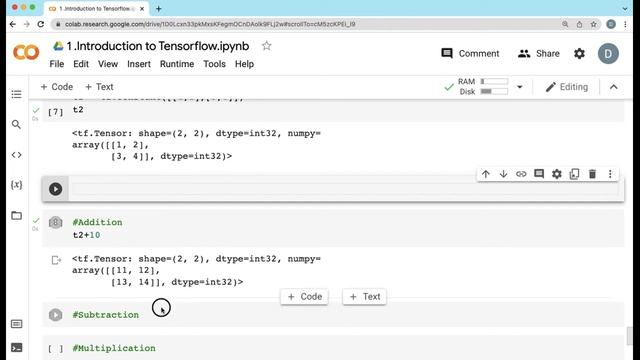
Task: Click the notebook vertical scrollbar thumb
Action: coord(629,336)
